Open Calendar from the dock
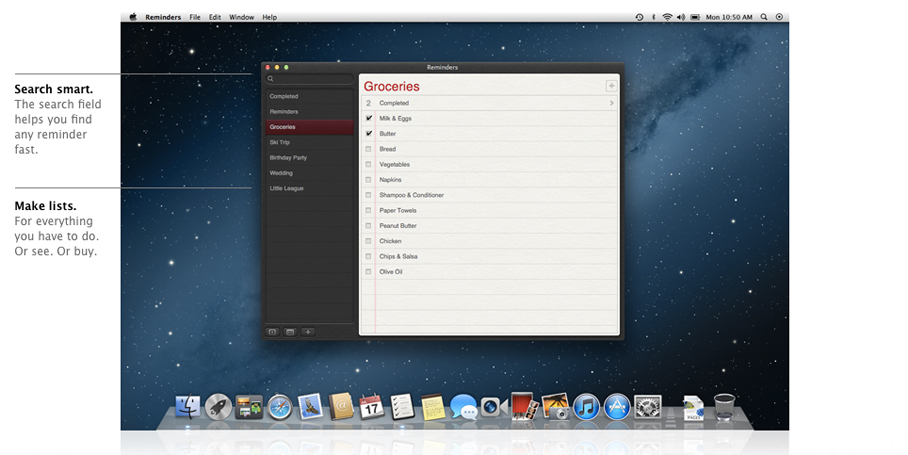The height and width of the screenshot is (455, 908). [371, 406]
